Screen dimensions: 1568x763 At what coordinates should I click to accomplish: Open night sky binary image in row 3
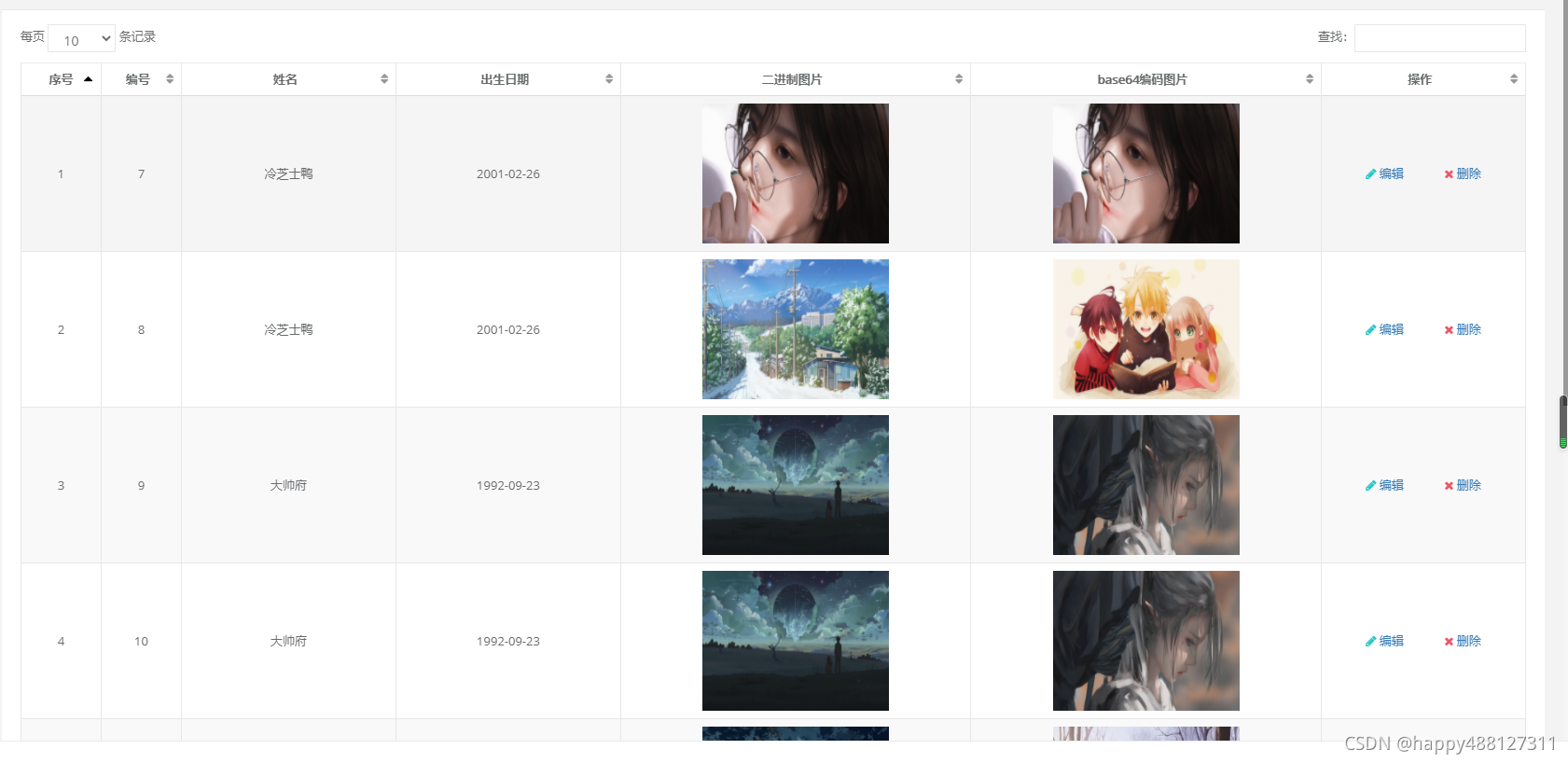pyautogui.click(x=796, y=485)
